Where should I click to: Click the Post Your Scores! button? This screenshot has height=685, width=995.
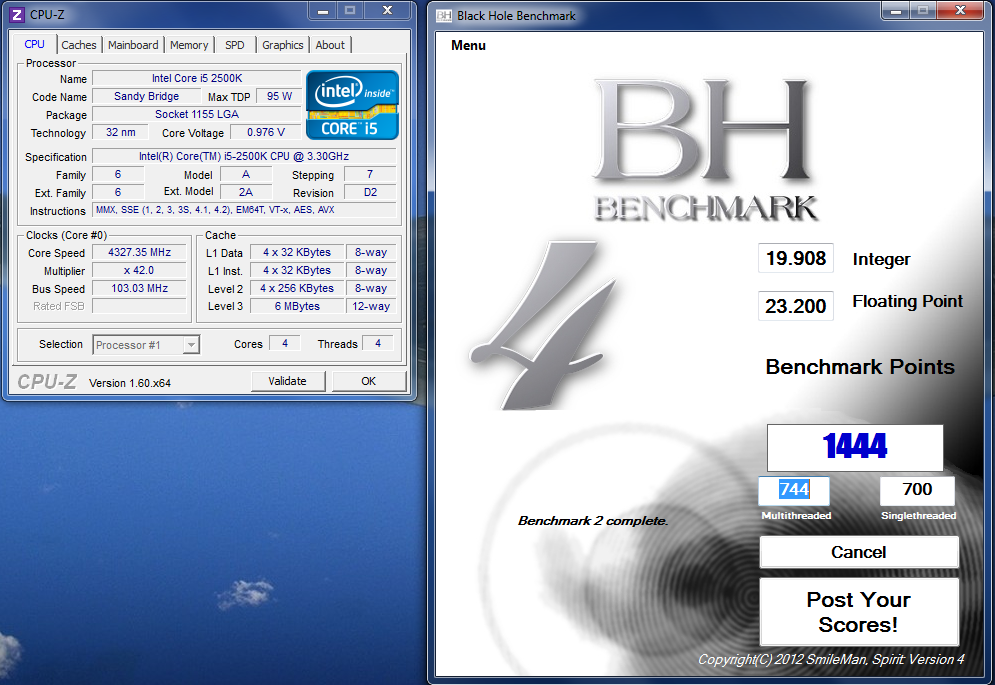click(x=859, y=612)
